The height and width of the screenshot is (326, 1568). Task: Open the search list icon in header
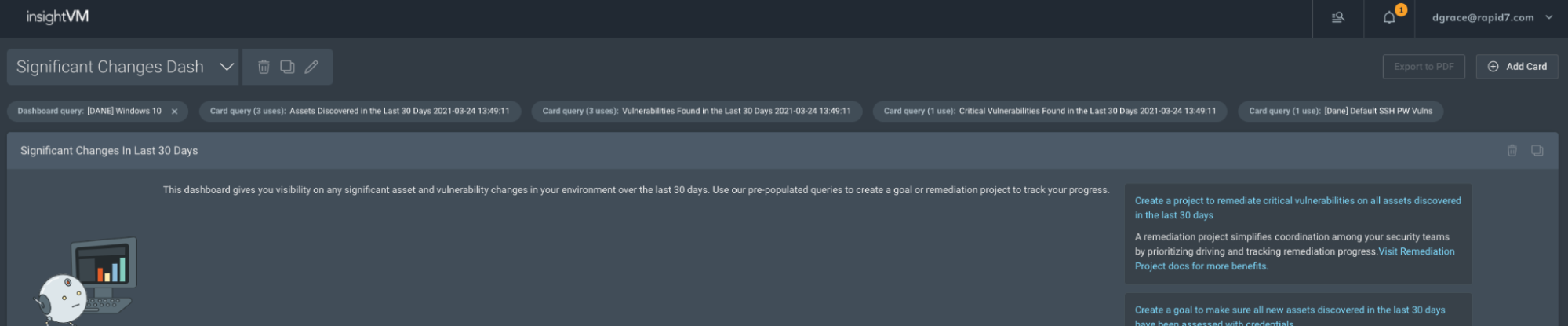[1338, 17]
